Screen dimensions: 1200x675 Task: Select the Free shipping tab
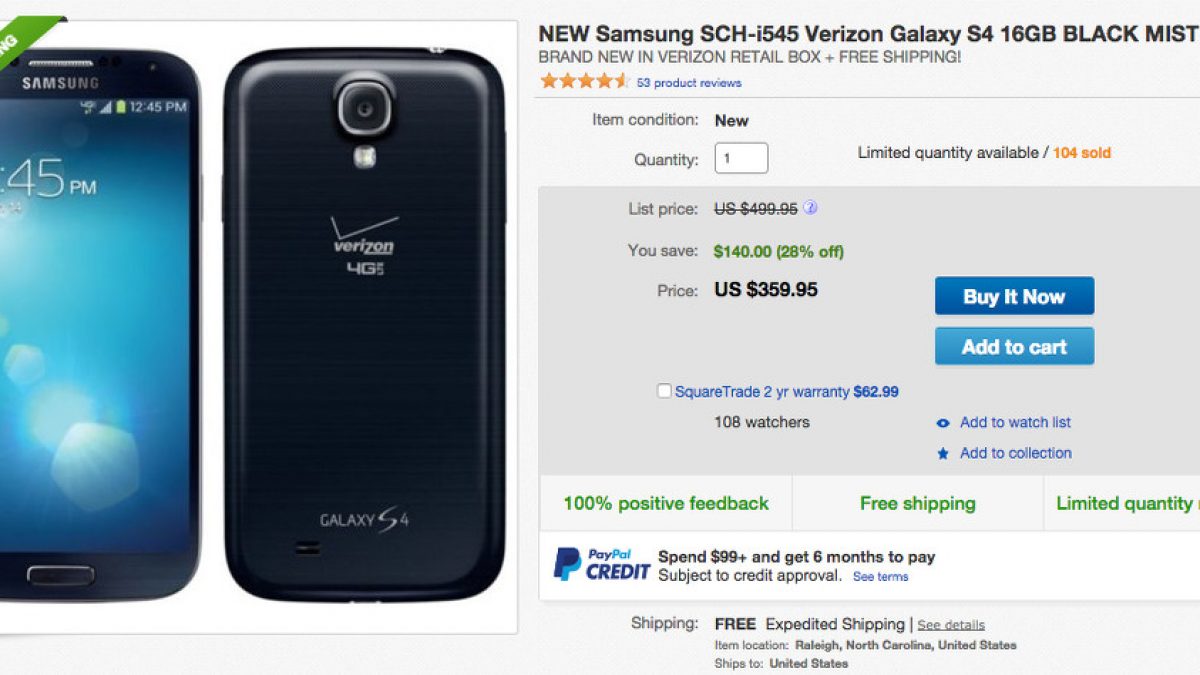pos(917,504)
